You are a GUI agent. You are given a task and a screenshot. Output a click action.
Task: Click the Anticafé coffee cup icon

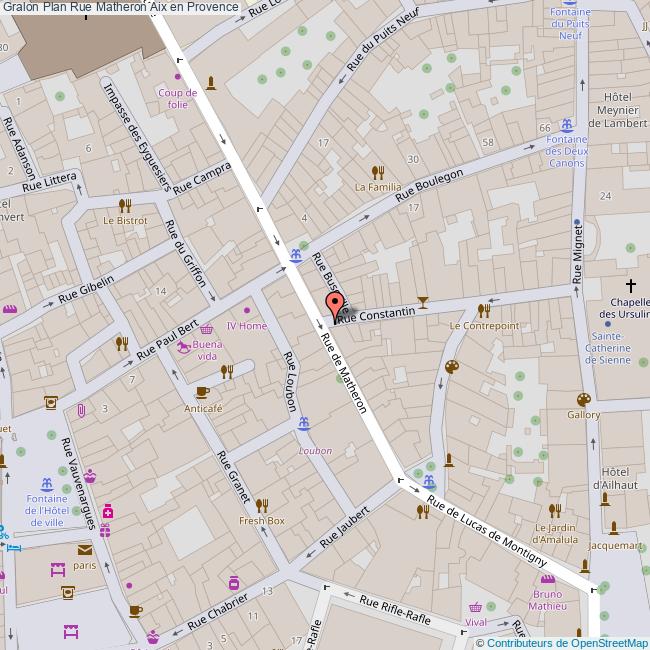[201, 392]
